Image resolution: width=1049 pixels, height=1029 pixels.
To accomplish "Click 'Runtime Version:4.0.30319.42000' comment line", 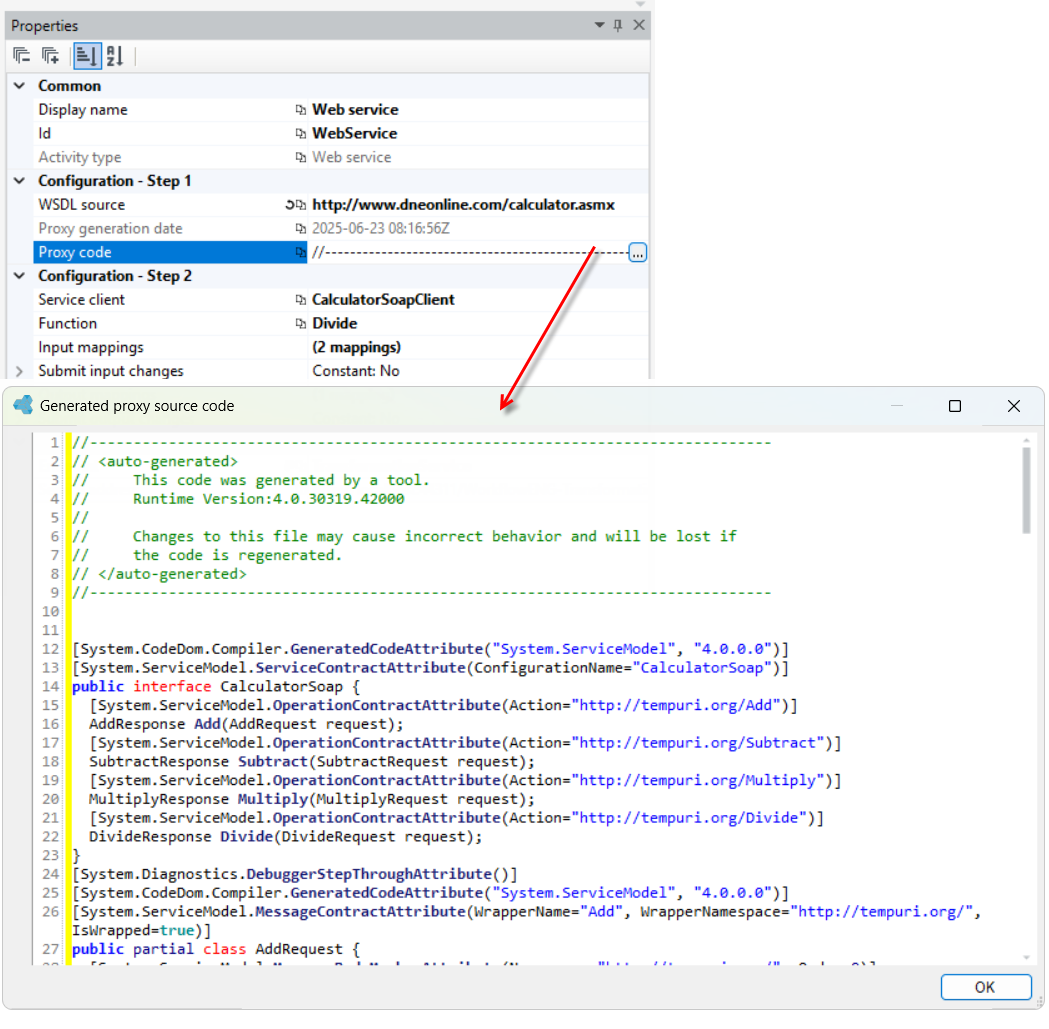I will pyautogui.click(x=268, y=499).
